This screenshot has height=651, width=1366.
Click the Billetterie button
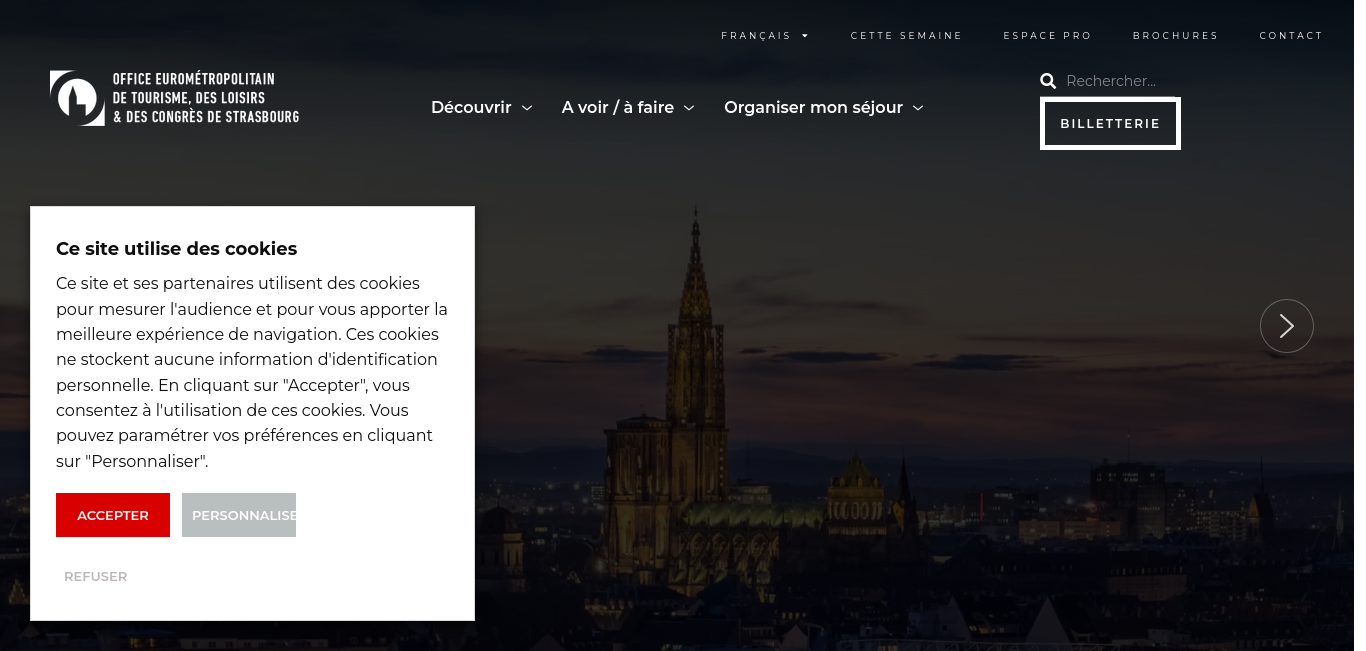[1110, 123]
